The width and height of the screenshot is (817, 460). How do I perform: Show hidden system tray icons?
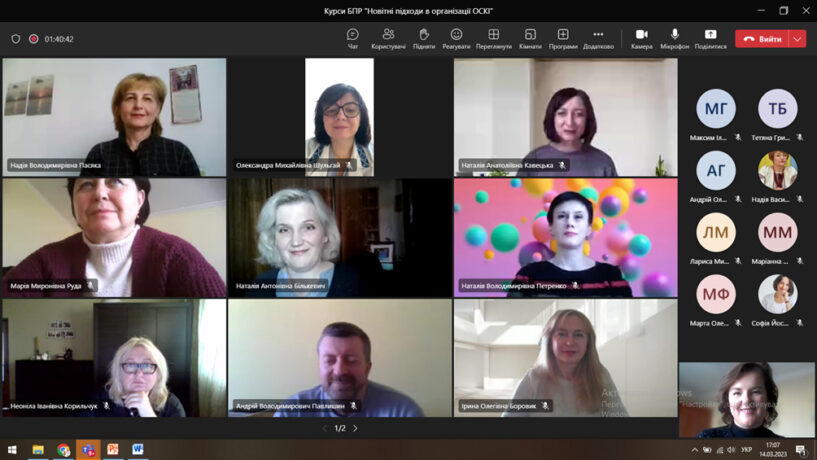tap(694, 450)
